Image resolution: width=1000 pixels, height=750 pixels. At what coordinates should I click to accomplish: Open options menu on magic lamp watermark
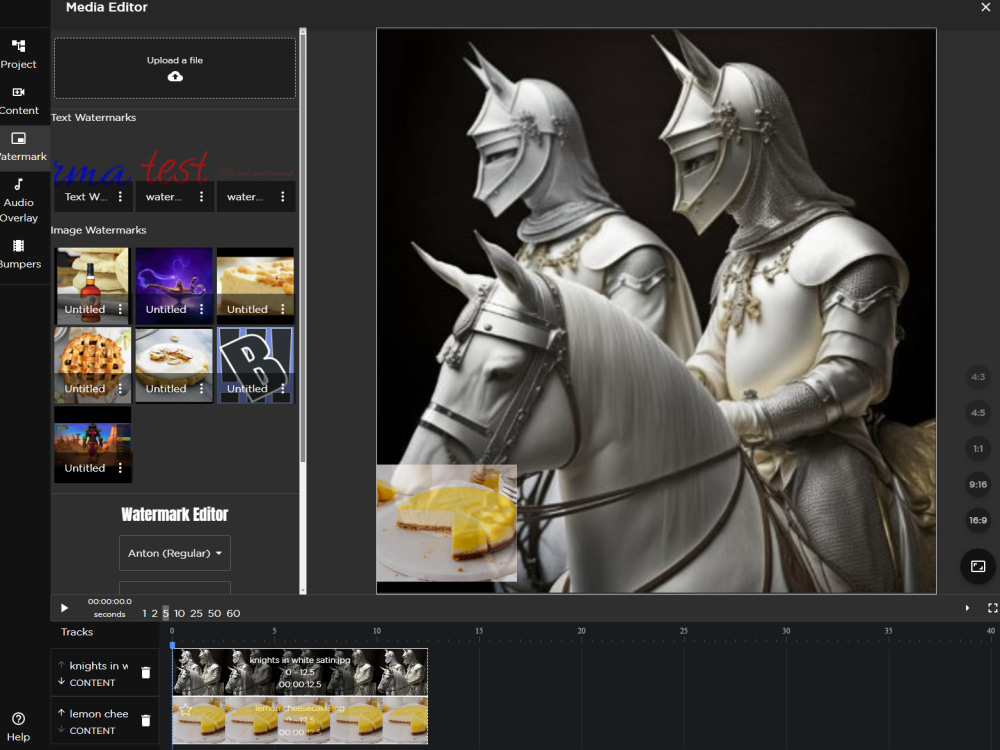[x=202, y=309]
